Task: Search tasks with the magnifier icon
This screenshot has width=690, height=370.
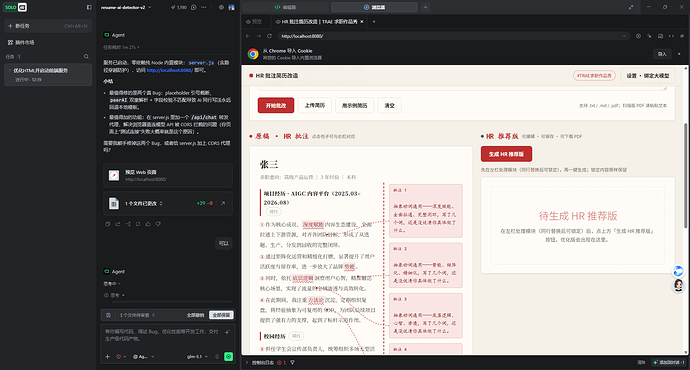Action: 86,56
